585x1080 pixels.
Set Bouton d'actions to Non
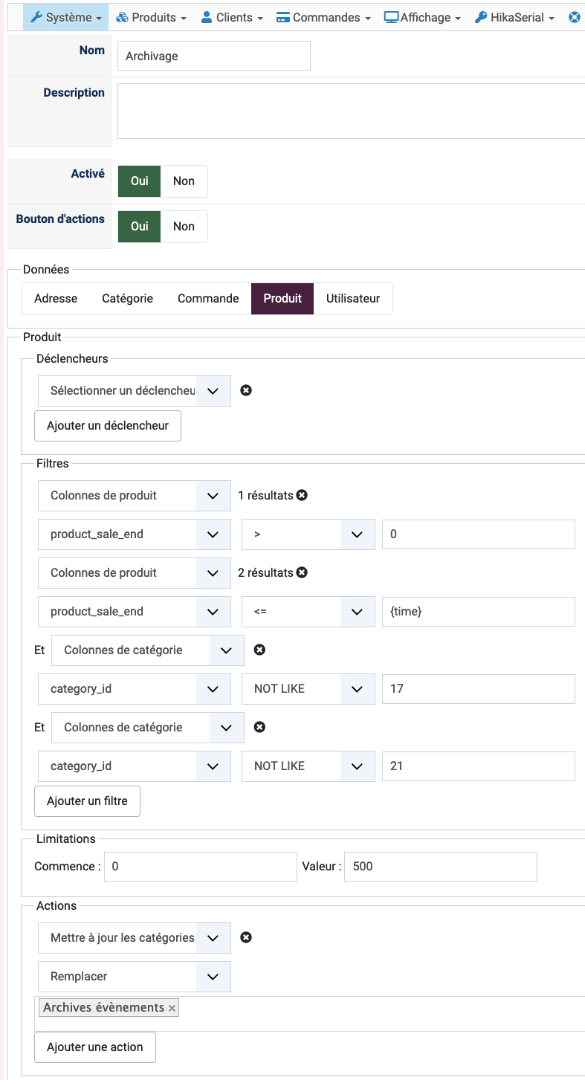pyautogui.click(x=184, y=226)
